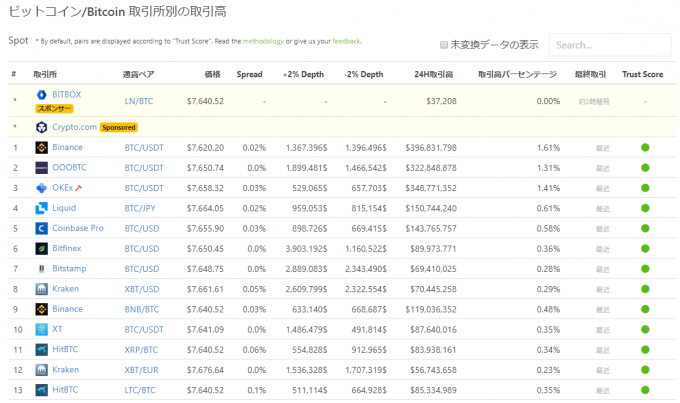
Task: Open the Coinbase Pro exchange link
Action: pyautogui.click(x=78, y=228)
